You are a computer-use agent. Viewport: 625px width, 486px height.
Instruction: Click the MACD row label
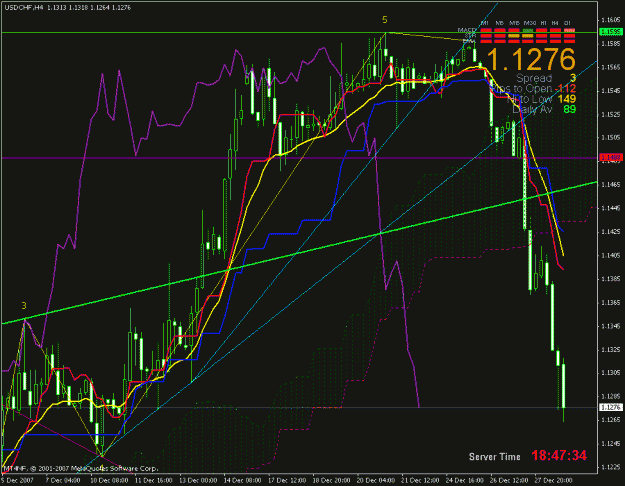467,30
